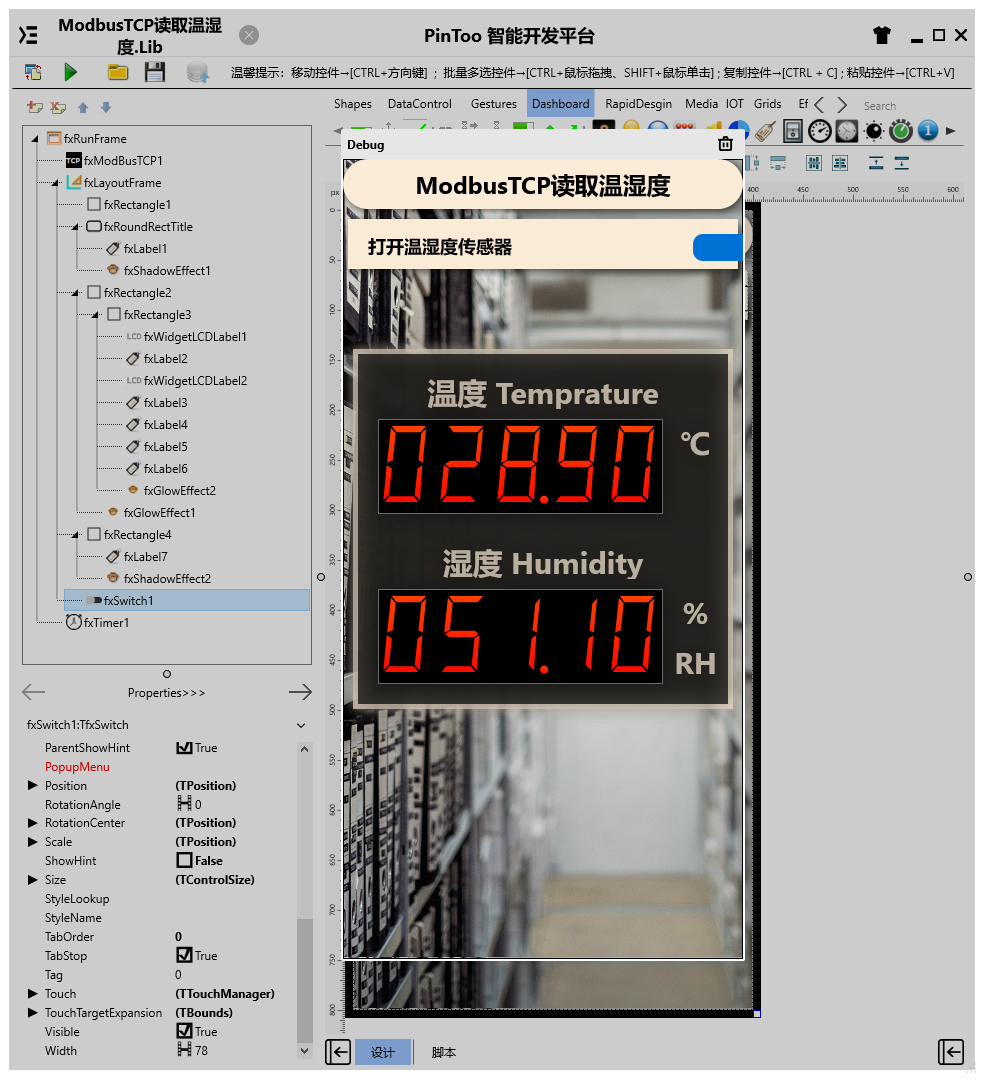Collapse the fxRectangle3 tree node

pyautogui.click(x=96, y=315)
